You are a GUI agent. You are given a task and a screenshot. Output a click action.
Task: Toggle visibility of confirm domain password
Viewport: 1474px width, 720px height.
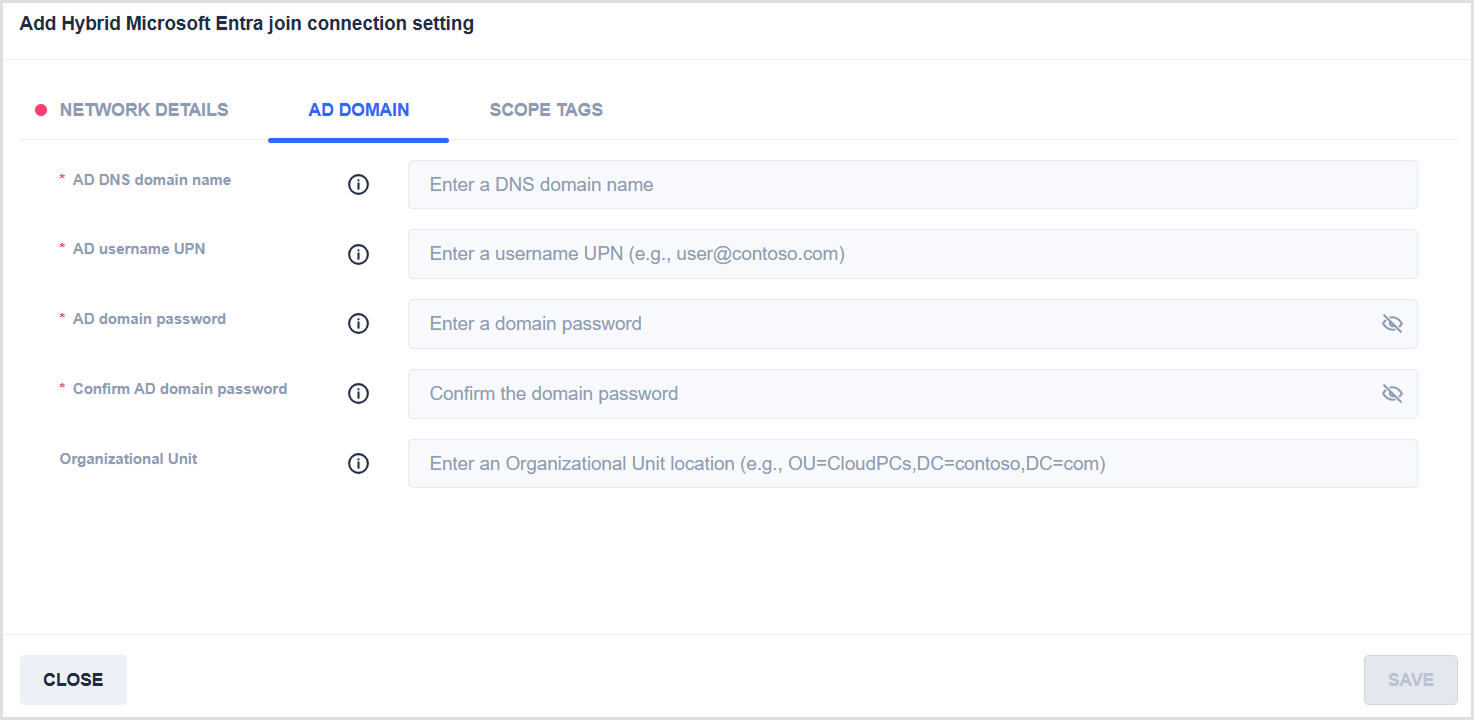(1392, 394)
